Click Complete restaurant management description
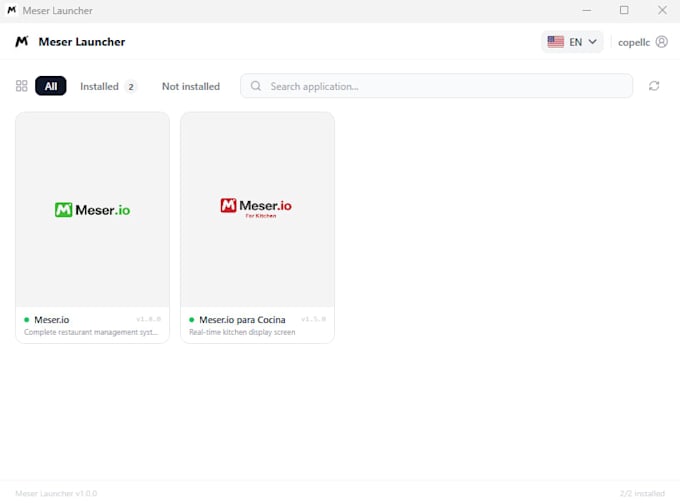 pos(91,332)
